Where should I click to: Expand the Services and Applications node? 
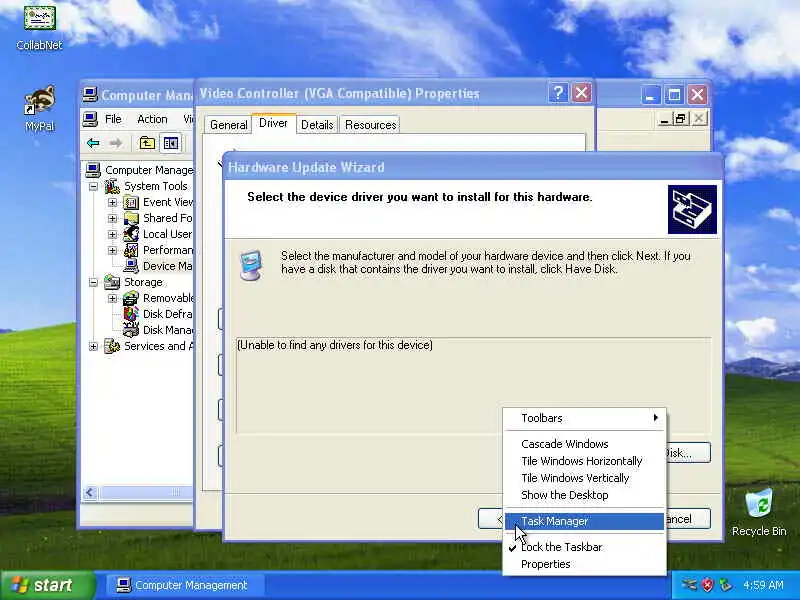(x=93, y=346)
